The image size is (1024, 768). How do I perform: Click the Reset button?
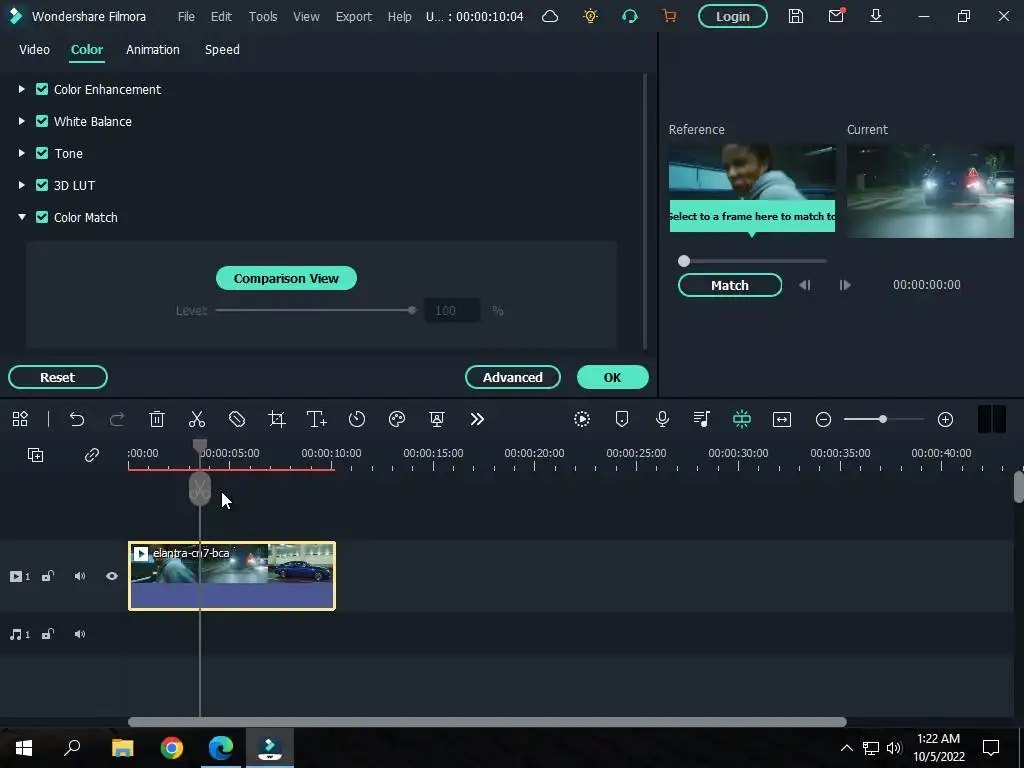pos(57,377)
